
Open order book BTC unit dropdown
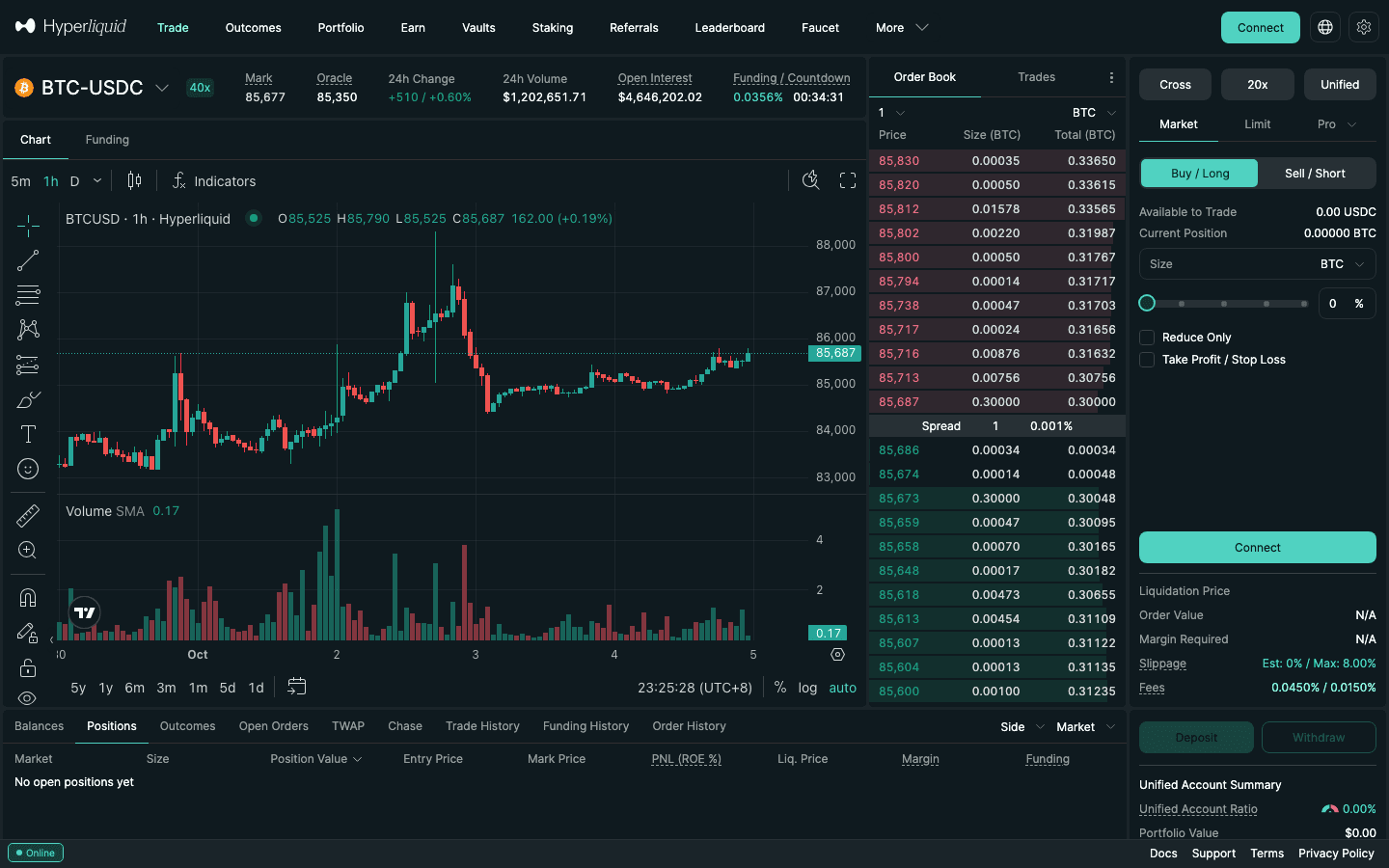[1094, 113]
